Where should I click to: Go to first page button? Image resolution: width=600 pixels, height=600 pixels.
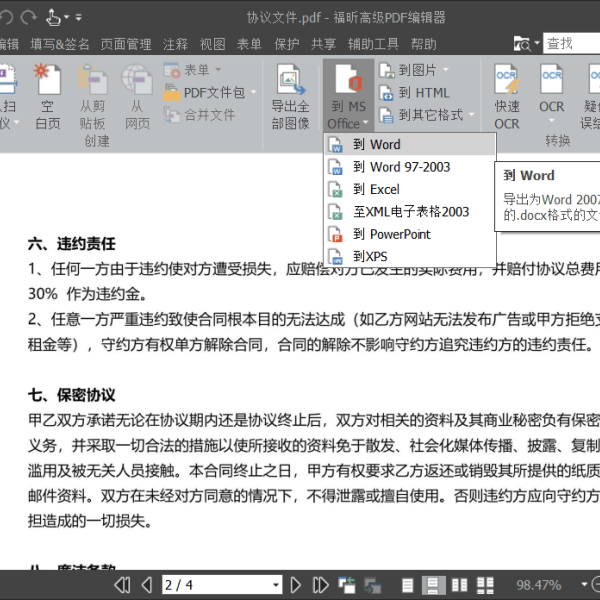[x=122, y=585]
